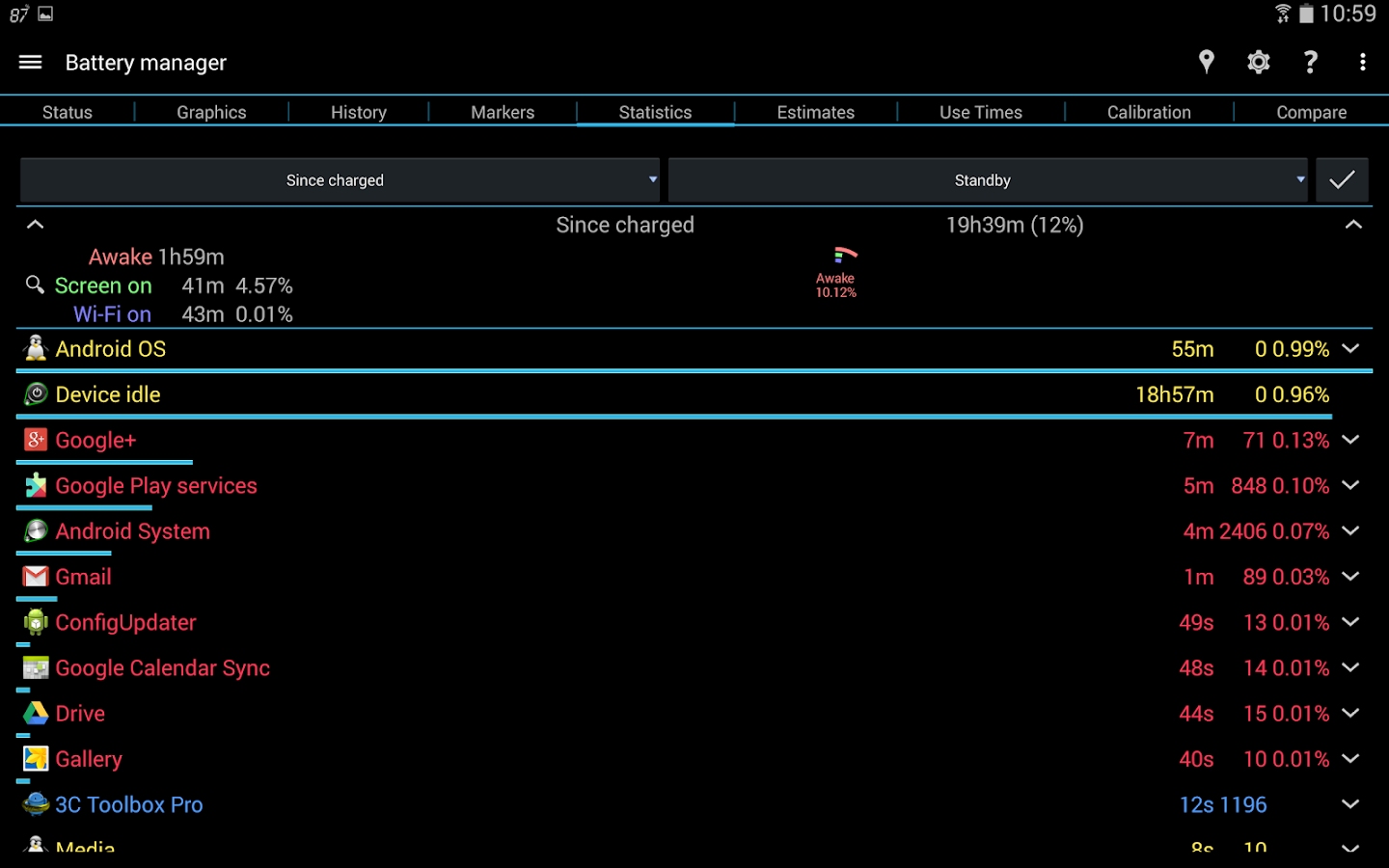Expand the Google Play services row
The width and height of the screenshot is (1389, 868).
tap(1350, 485)
